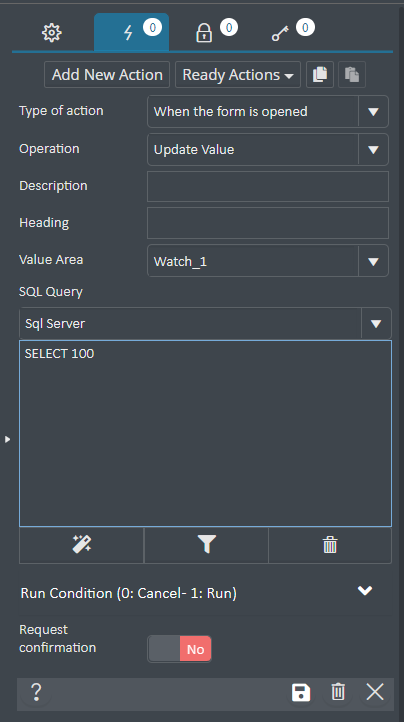Click the funnel filter icon under the query

pyautogui.click(x=206, y=545)
